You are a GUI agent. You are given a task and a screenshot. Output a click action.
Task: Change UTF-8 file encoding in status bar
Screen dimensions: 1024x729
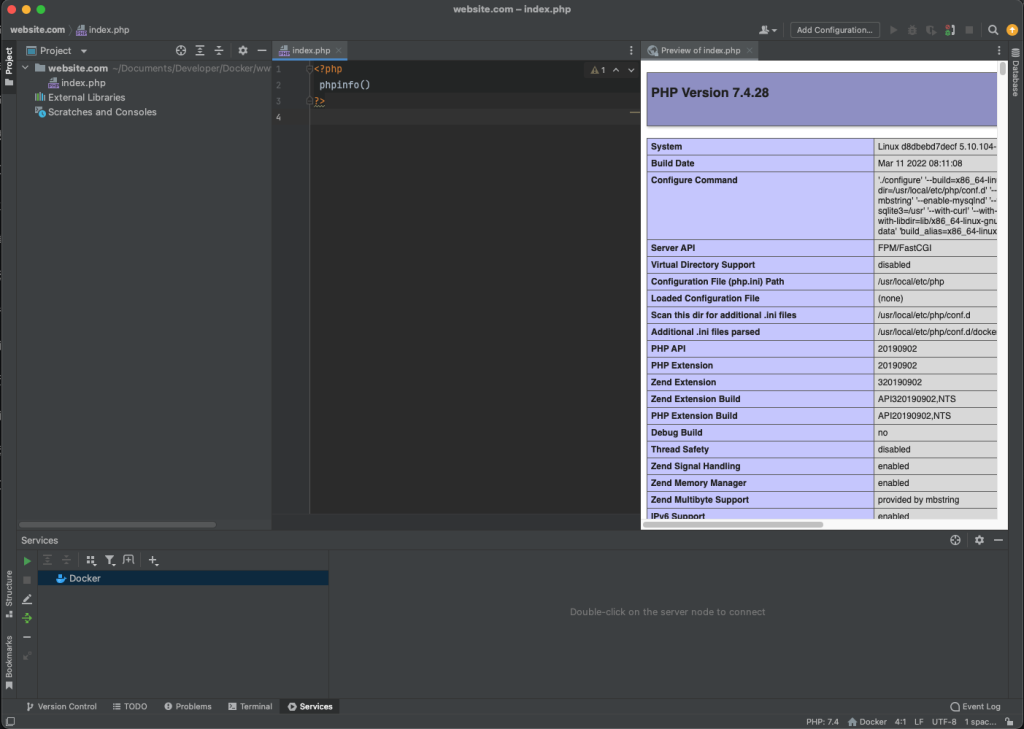click(x=944, y=722)
